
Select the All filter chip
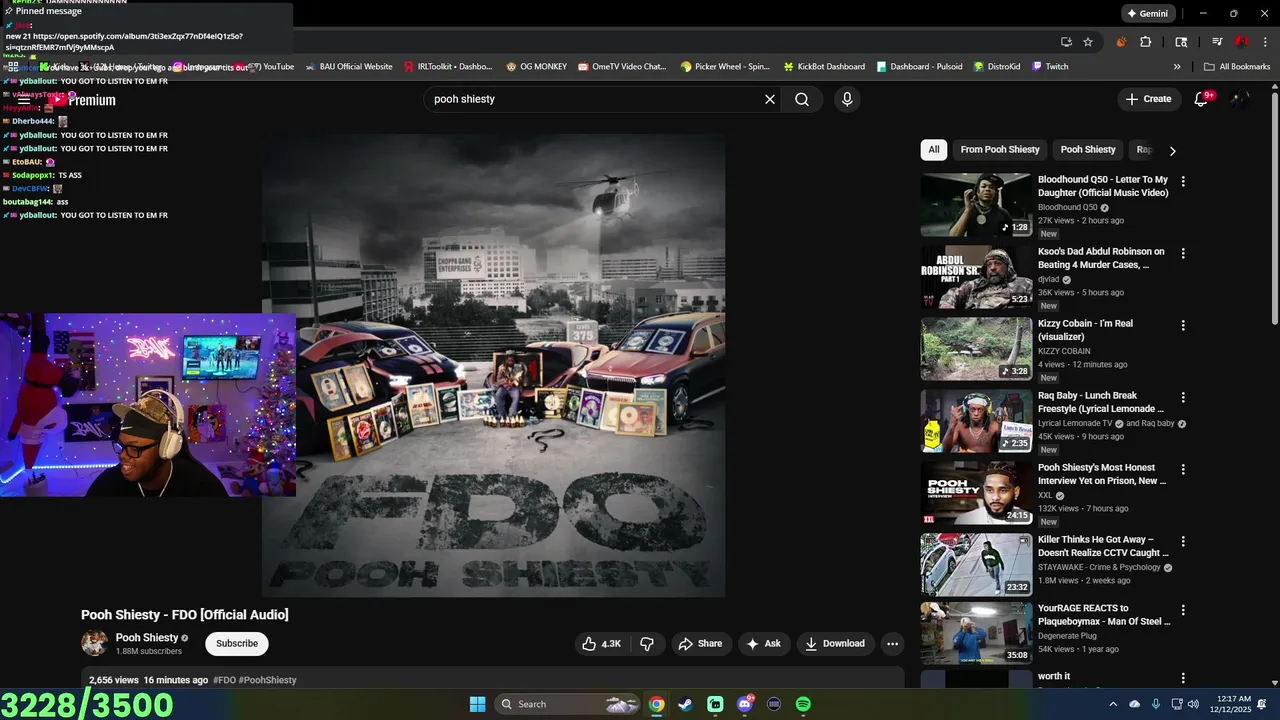pyautogui.click(x=933, y=150)
